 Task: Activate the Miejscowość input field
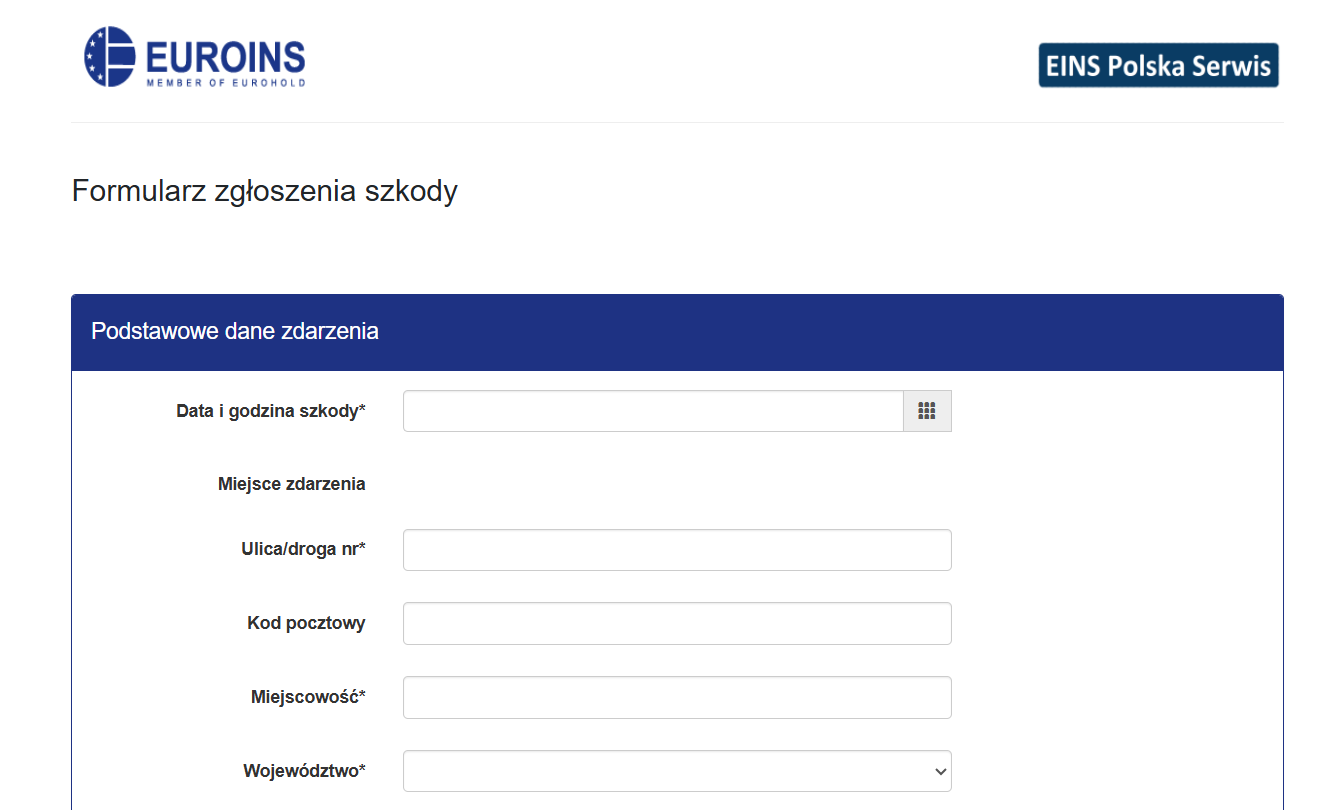677,697
